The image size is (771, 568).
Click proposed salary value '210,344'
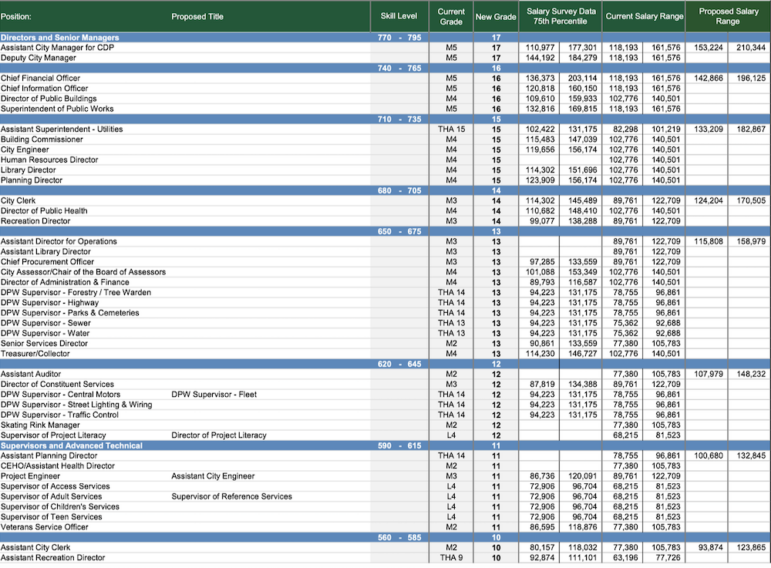coord(751,48)
